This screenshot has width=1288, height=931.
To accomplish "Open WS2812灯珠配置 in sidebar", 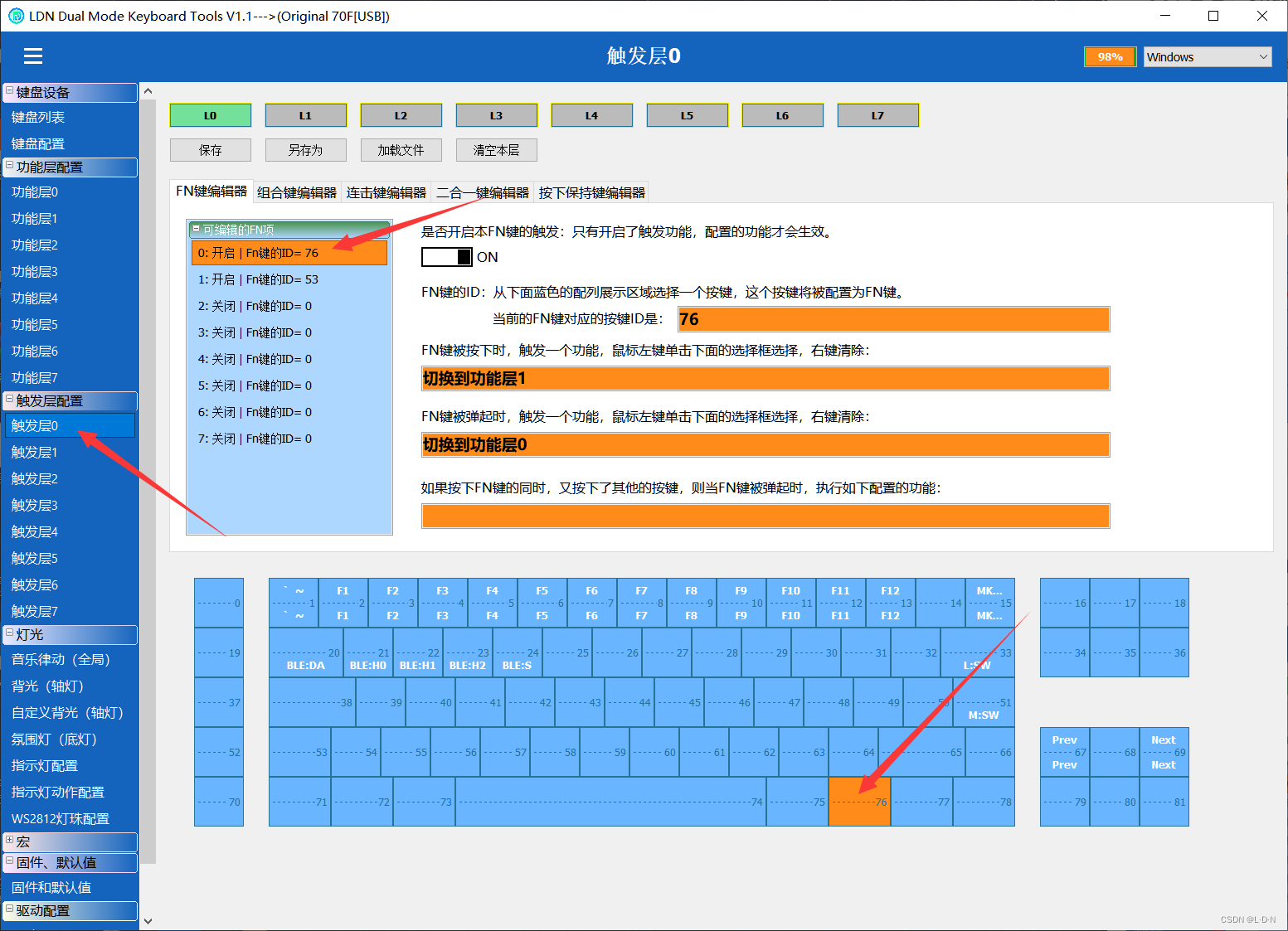I will click(x=70, y=819).
